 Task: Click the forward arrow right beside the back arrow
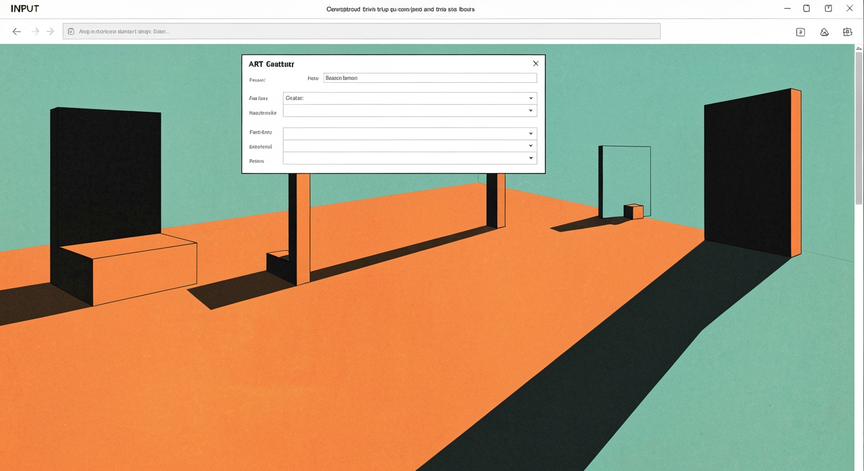(35, 31)
